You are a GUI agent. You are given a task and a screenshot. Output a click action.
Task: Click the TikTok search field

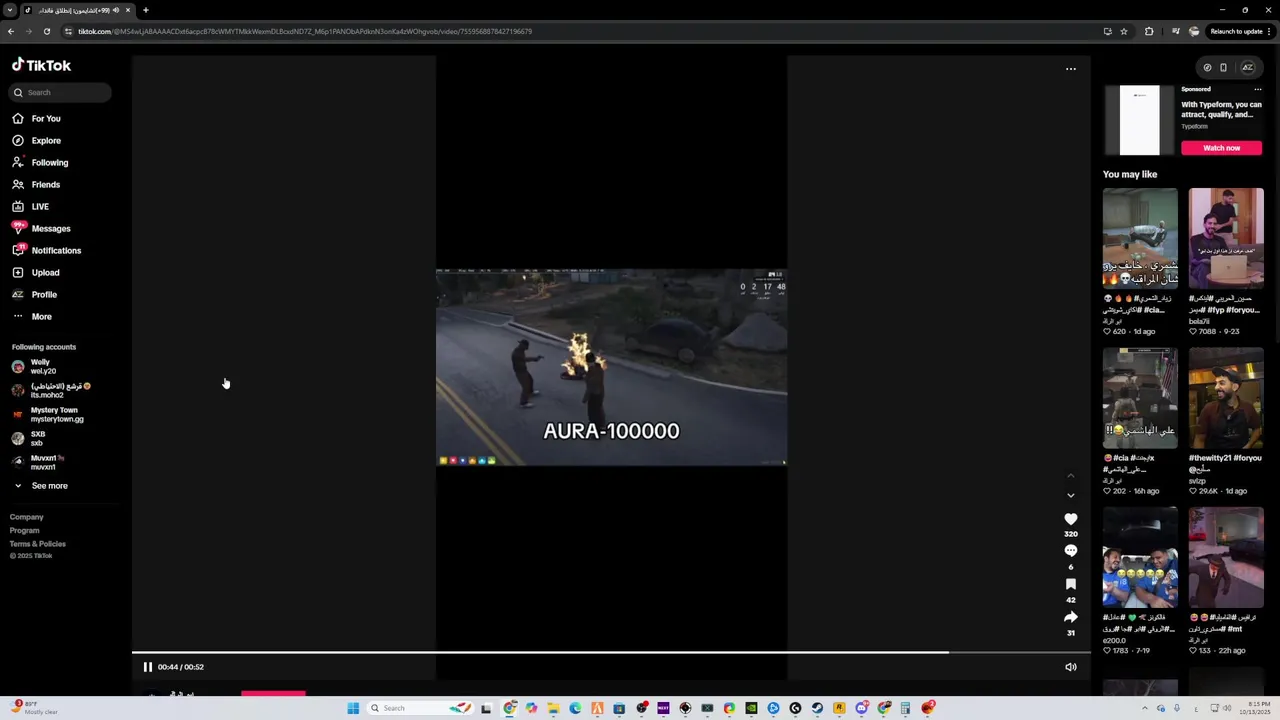pyautogui.click(x=61, y=92)
